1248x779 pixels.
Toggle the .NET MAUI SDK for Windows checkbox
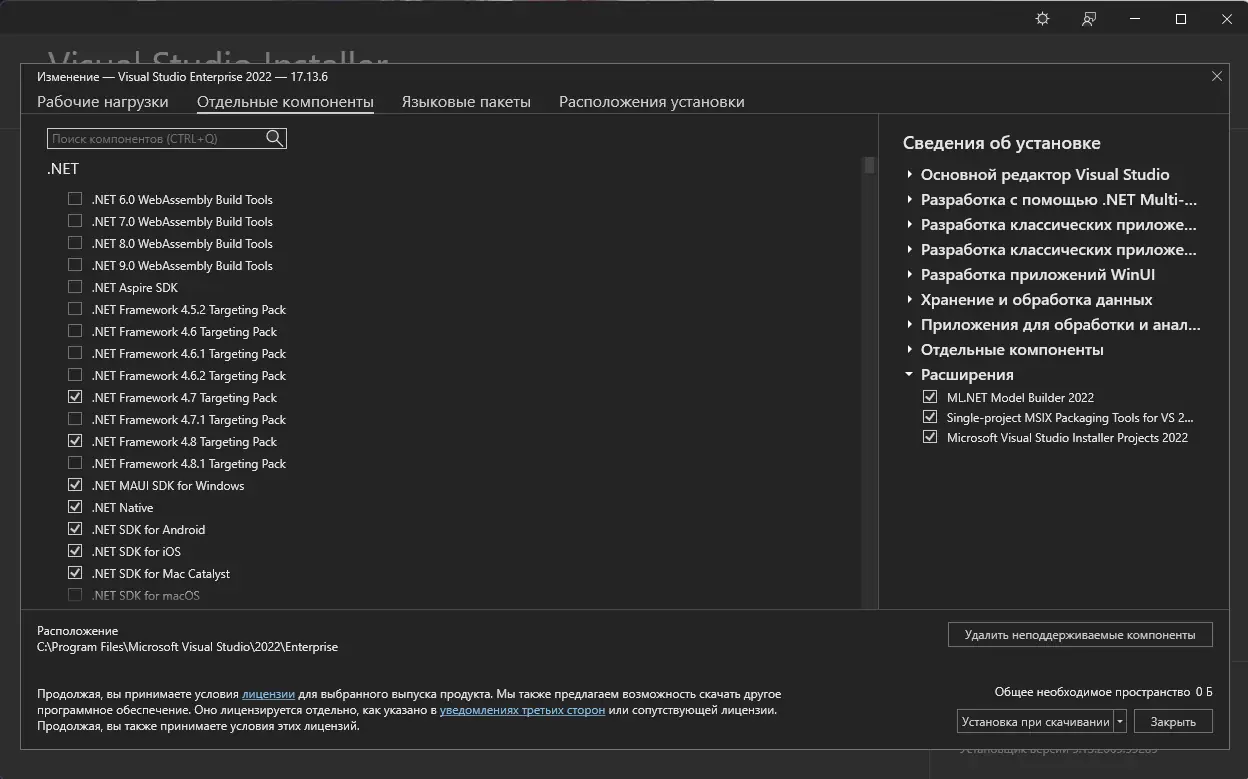pos(75,485)
